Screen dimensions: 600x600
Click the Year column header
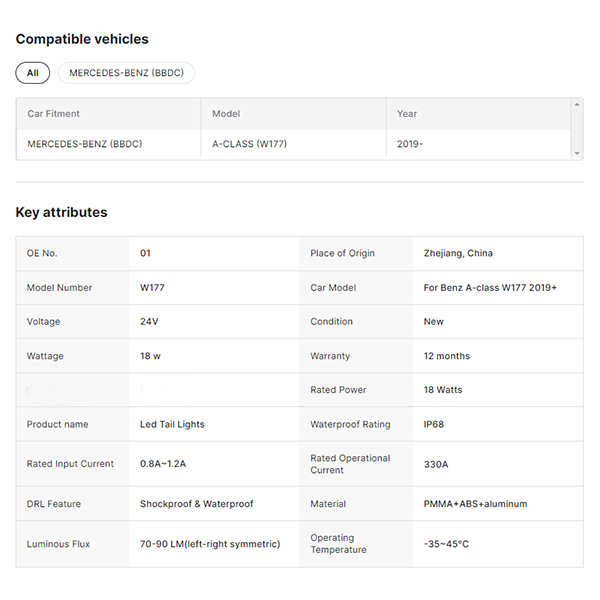[x=407, y=114]
